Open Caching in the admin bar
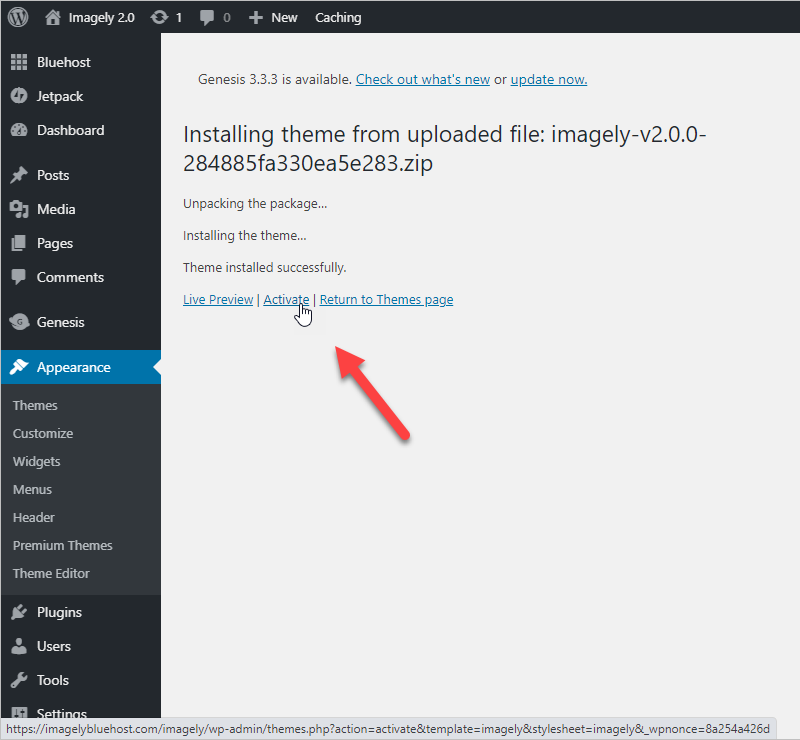Screen dimensions: 800x740 [338, 18]
